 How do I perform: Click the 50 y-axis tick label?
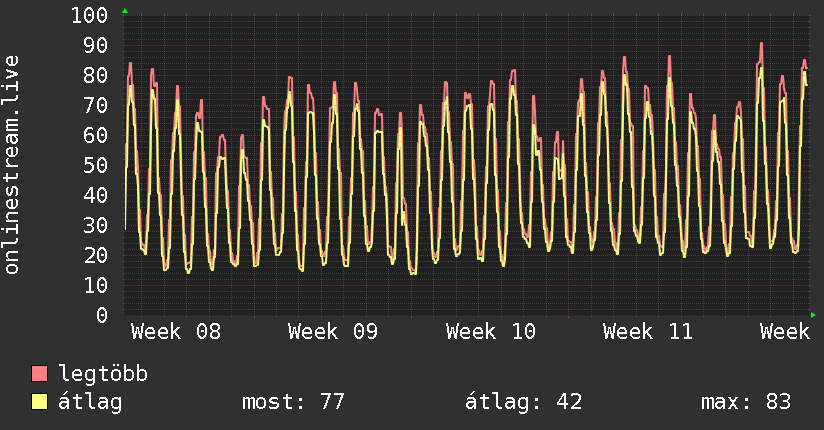coord(96,166)
